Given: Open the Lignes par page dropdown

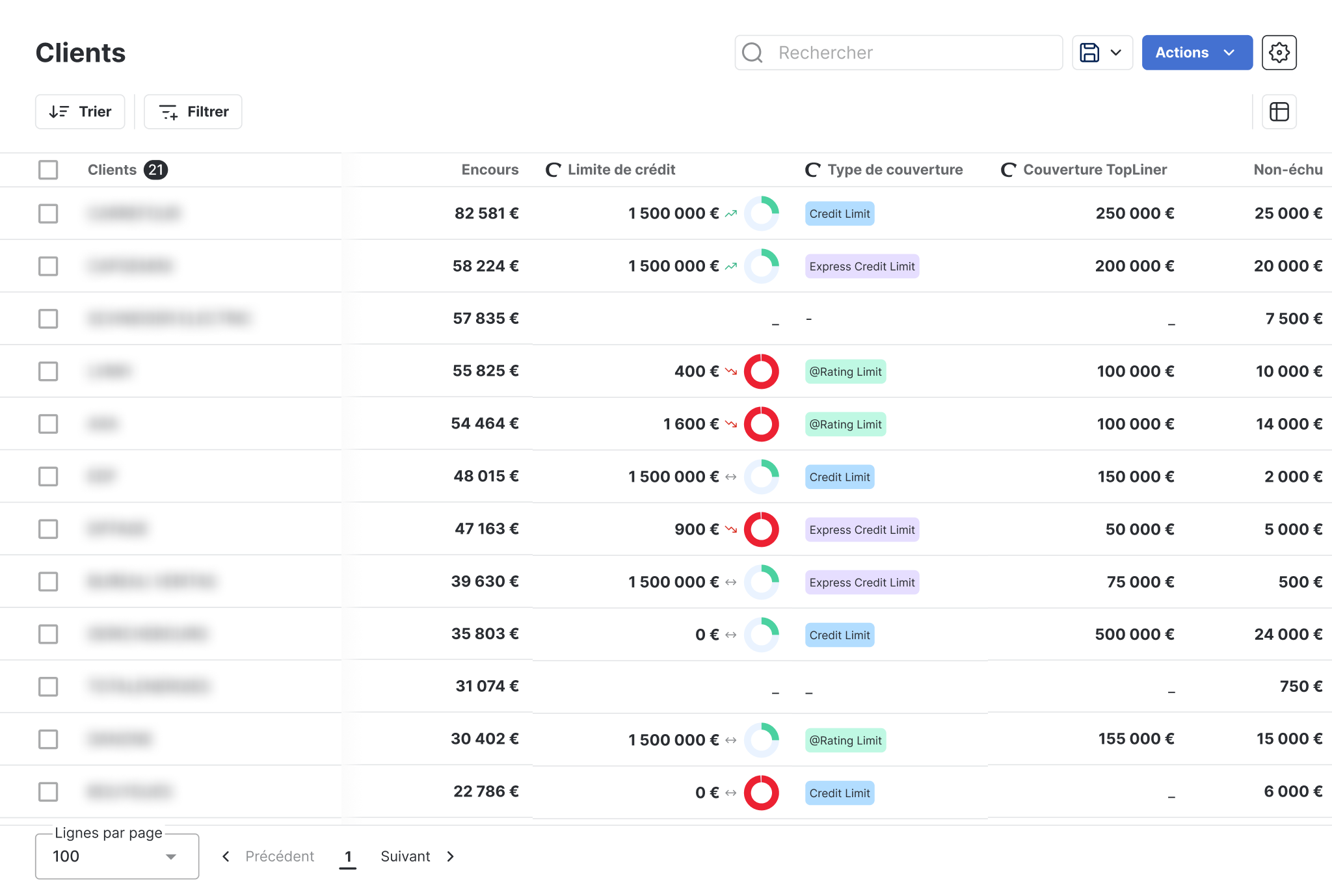Looking at the screenshot, I should click(117, 856).
